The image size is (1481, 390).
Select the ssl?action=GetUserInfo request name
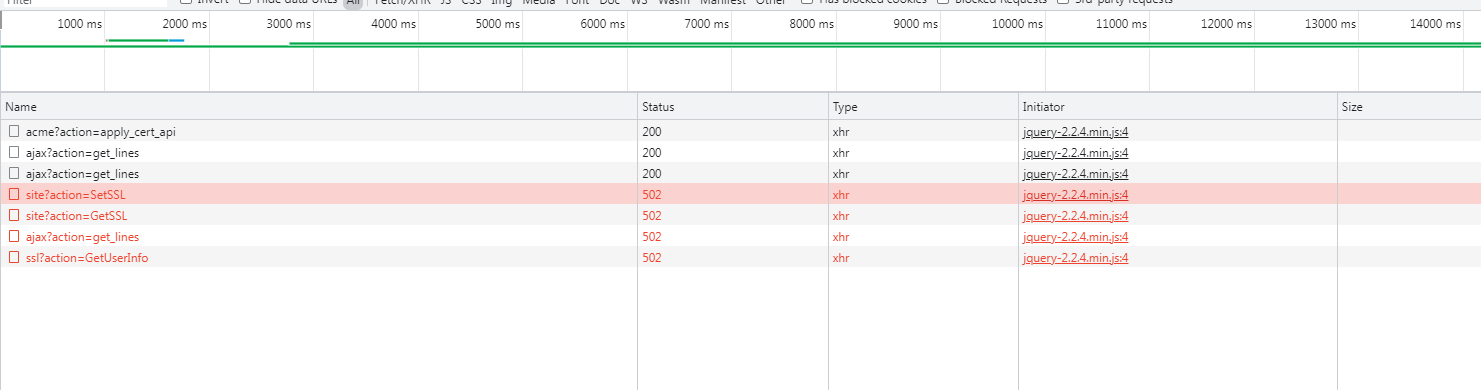tap(88, 257)
